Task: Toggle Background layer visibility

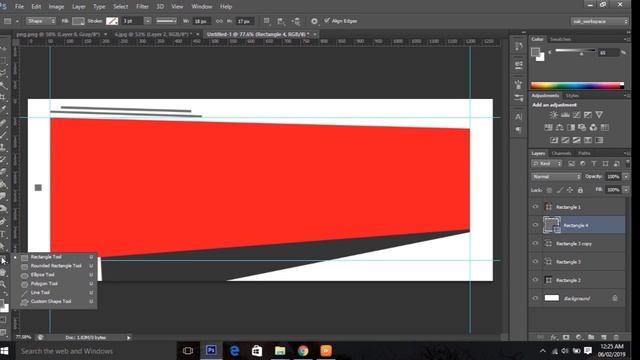Action: pyautogui.click(x=535, y=298)
